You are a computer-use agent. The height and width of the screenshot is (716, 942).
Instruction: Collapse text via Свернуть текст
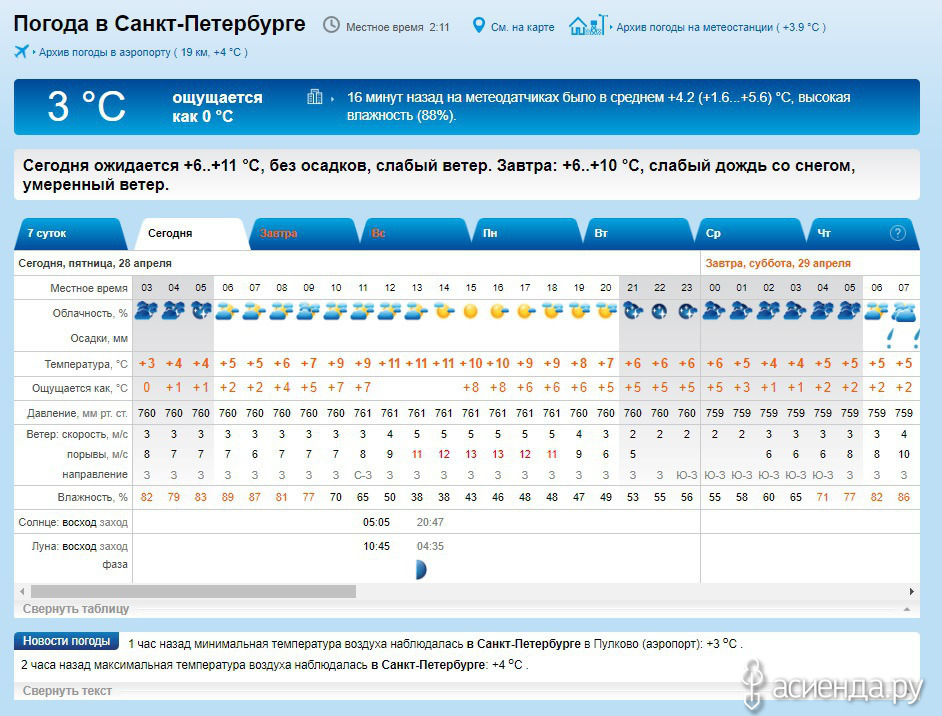(67, 691)
